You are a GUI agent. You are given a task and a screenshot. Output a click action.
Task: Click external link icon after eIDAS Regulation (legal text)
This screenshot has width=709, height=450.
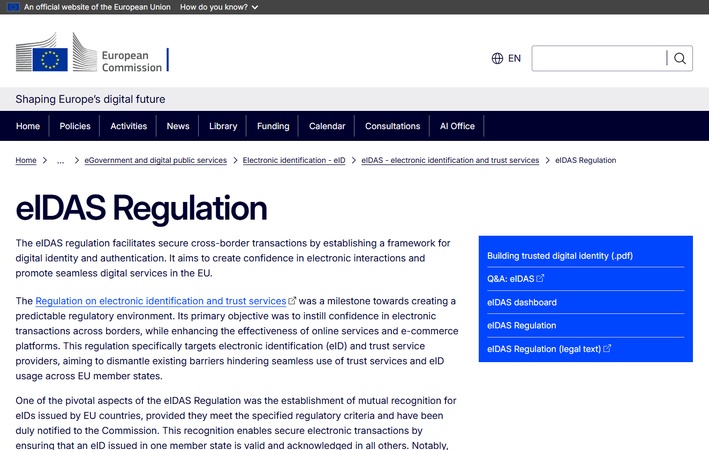pyautogui.click(x=607, y=348)
